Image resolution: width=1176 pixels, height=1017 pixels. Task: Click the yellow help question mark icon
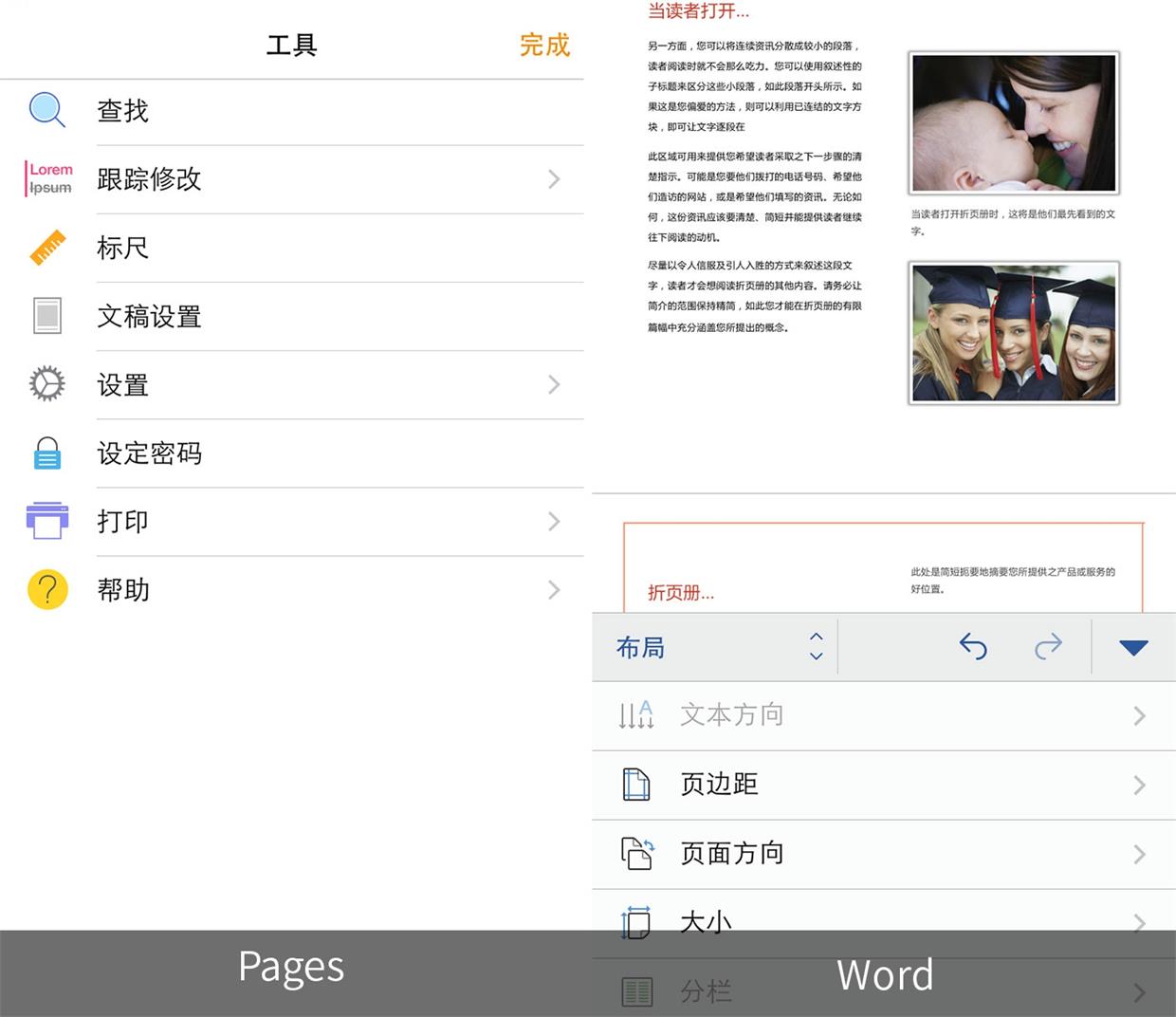pyautogui.click(x=47, y=589)
